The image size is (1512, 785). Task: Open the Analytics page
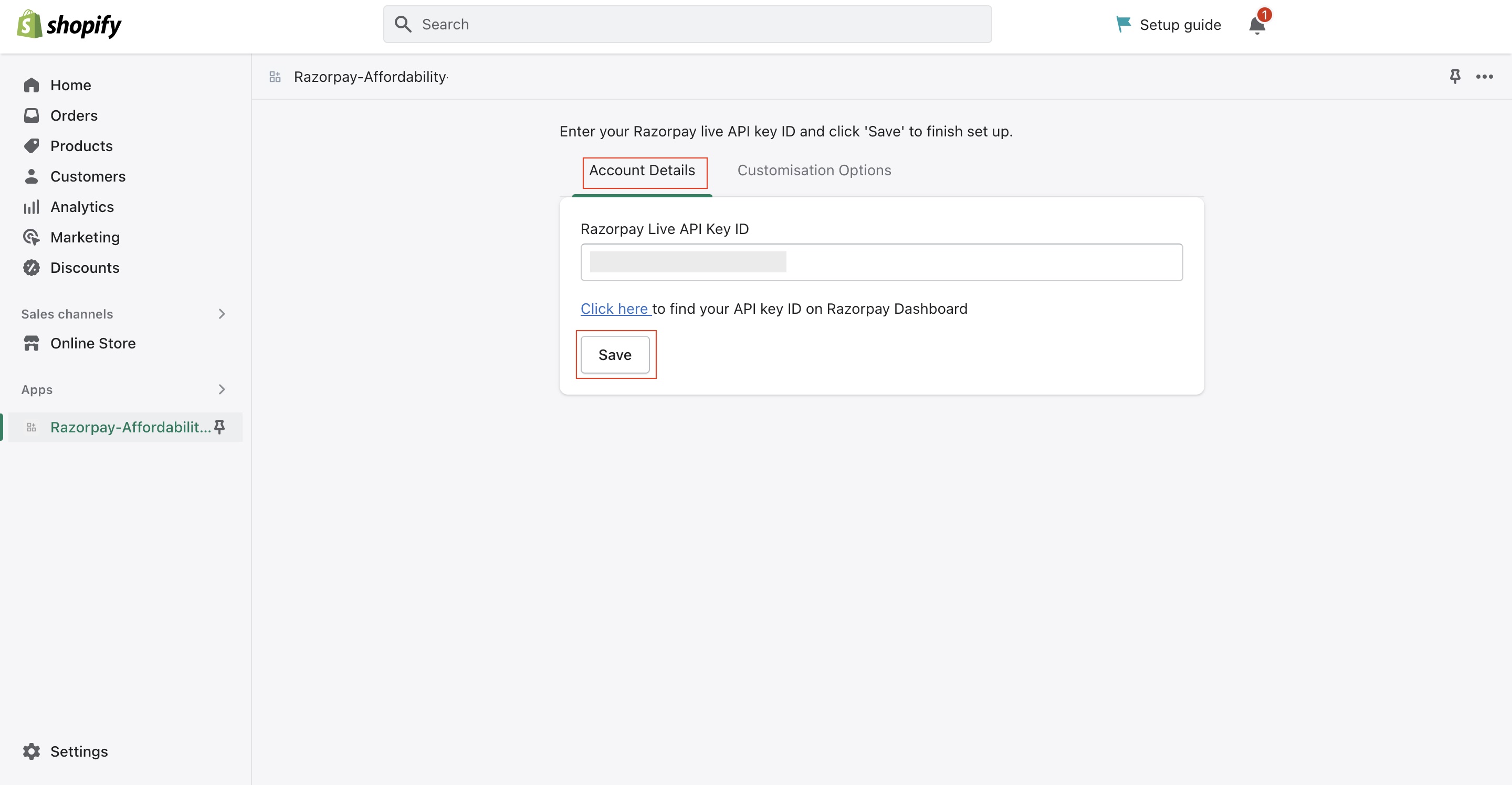point(82,207)
